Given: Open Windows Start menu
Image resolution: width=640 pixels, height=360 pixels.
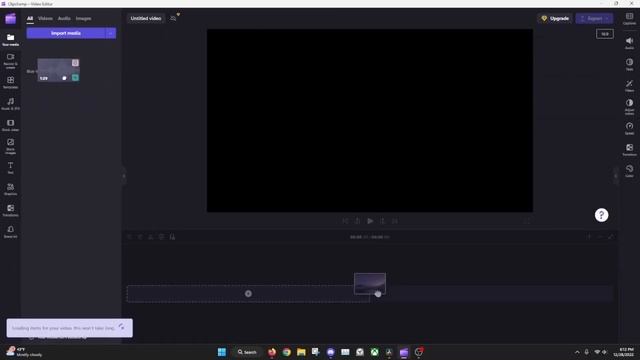Looking at the screenshot, I should coord(222,352).
